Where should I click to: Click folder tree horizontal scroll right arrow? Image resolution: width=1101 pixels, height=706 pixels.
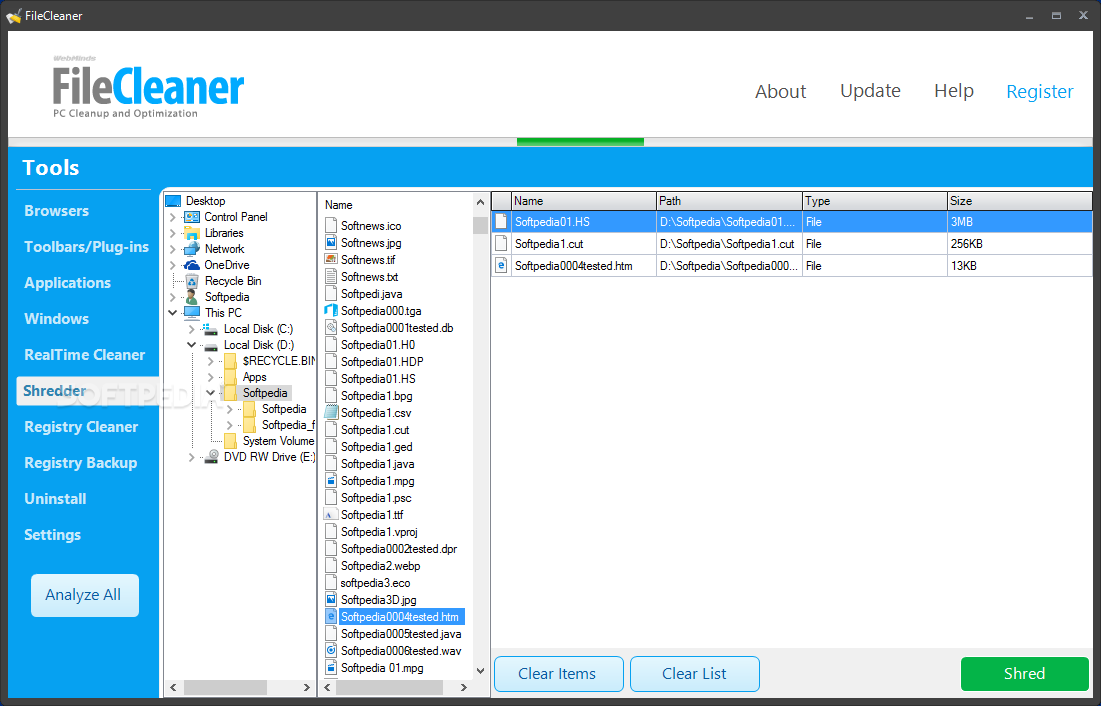tap(306, 688)
